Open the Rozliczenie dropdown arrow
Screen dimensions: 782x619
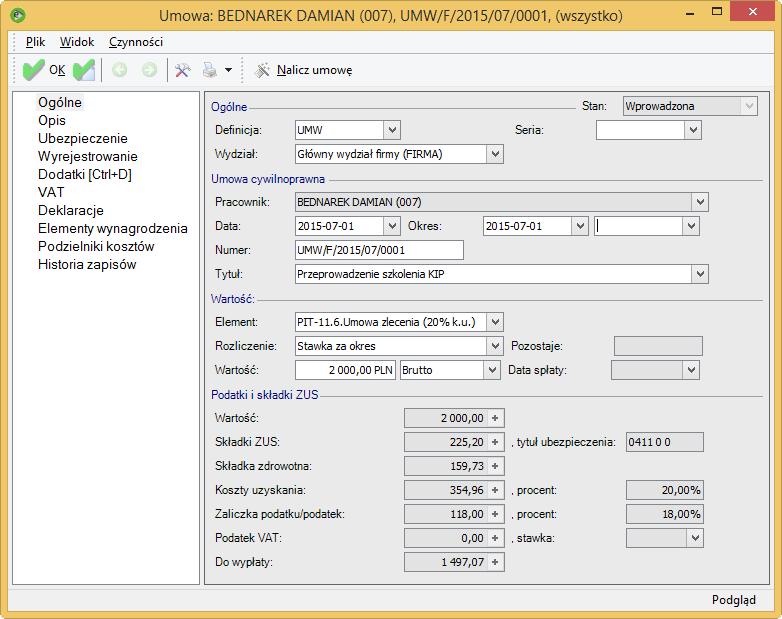[x=495, y=346]
